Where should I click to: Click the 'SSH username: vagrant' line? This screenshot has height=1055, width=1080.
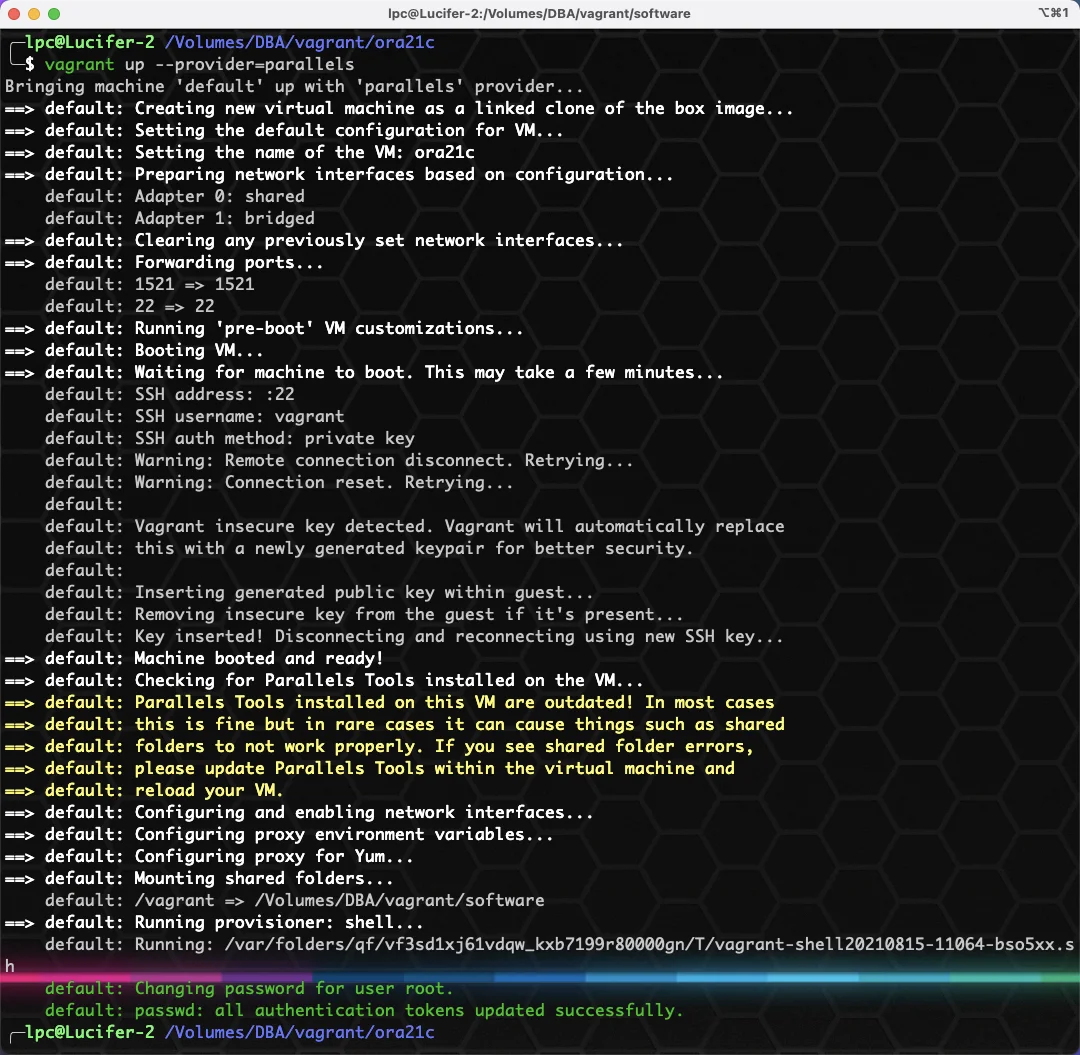(x=194, y=417)
